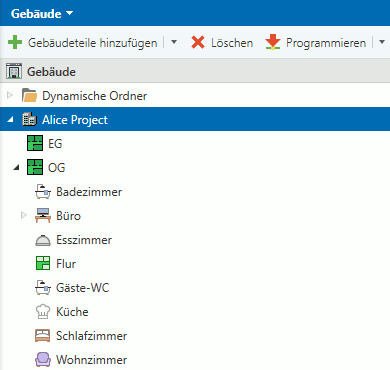
Task: Click the red X delete icon
Action: pos(198,43)
